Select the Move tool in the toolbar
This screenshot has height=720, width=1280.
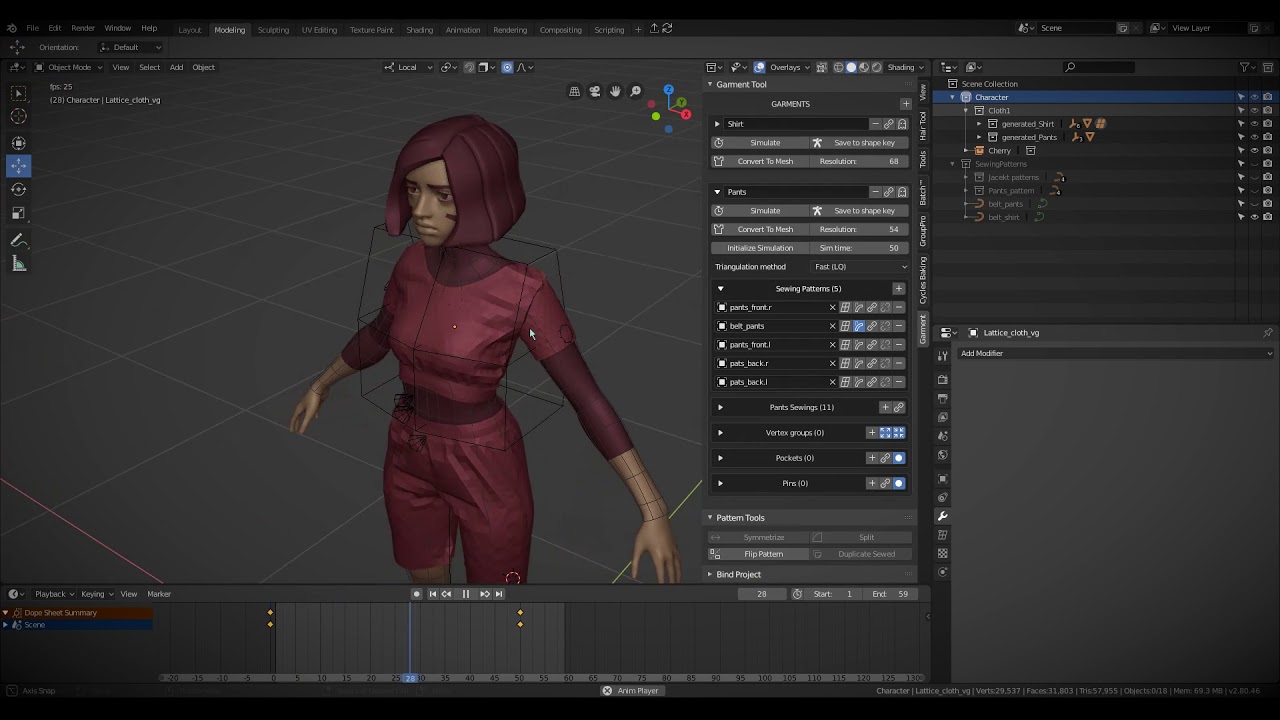[18, 165]
